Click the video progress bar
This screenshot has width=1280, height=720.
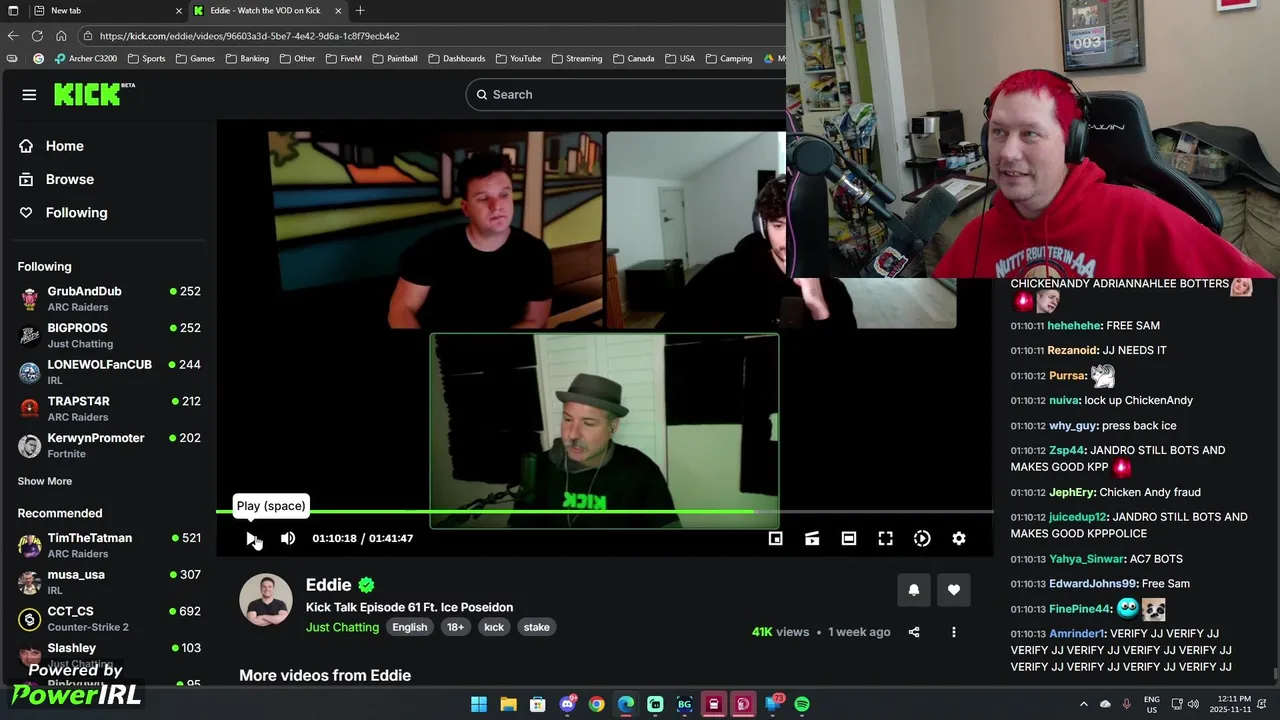pyautogui.click(x=605, y=512)
